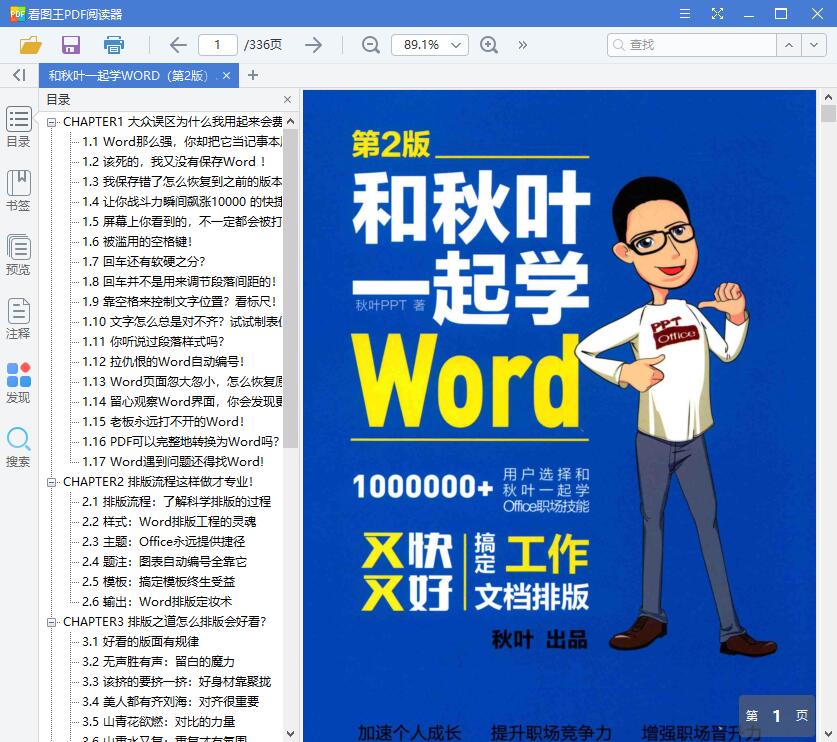Open outline entry 1.17 Word遇到问题还得找Word

173,462
